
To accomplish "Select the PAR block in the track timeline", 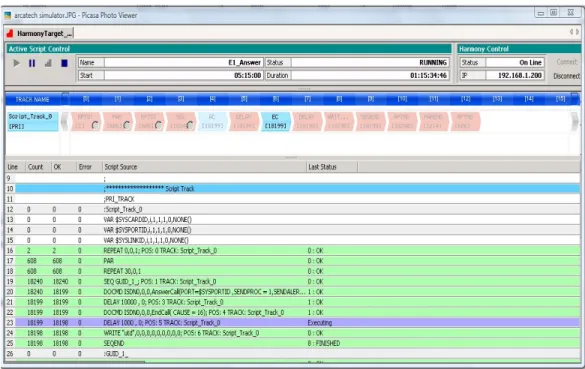I will pos(117,121).
